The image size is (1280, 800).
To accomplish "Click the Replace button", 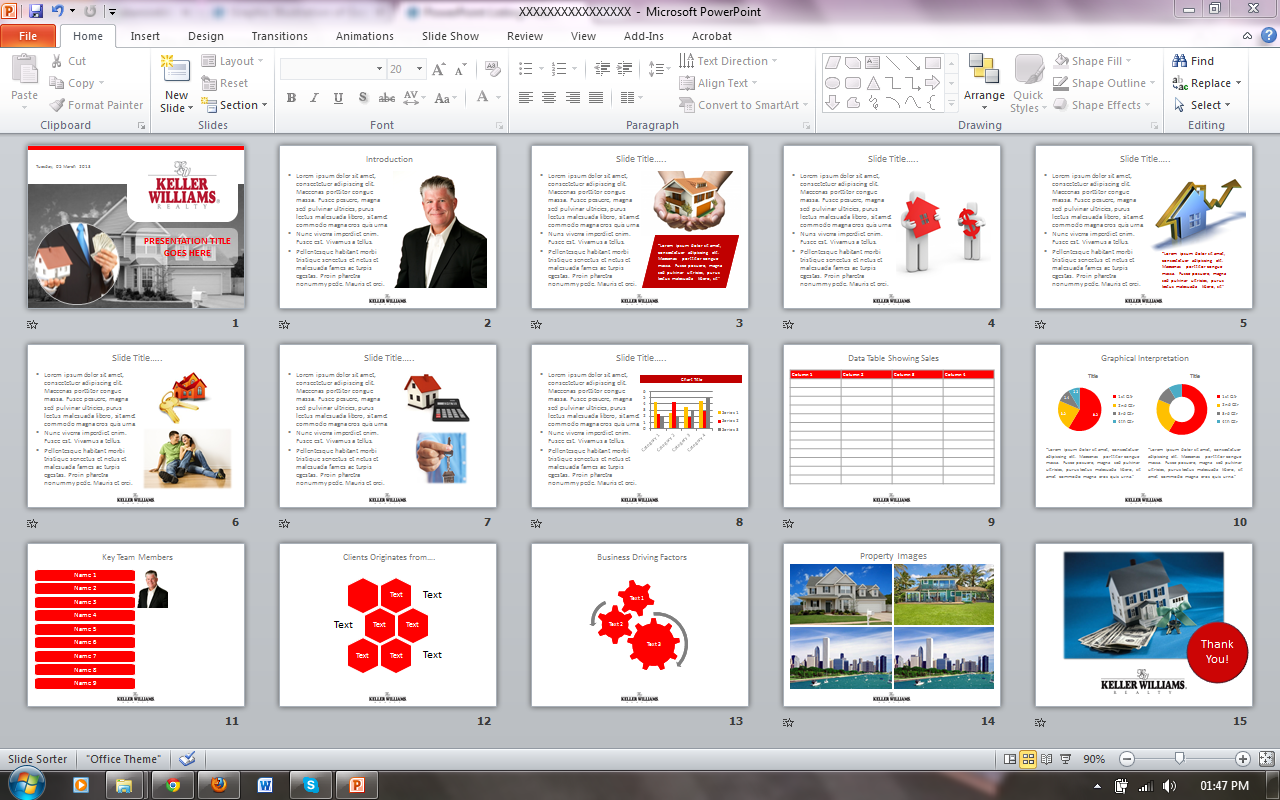I will pyautogui.click(x=1206, y=83).
